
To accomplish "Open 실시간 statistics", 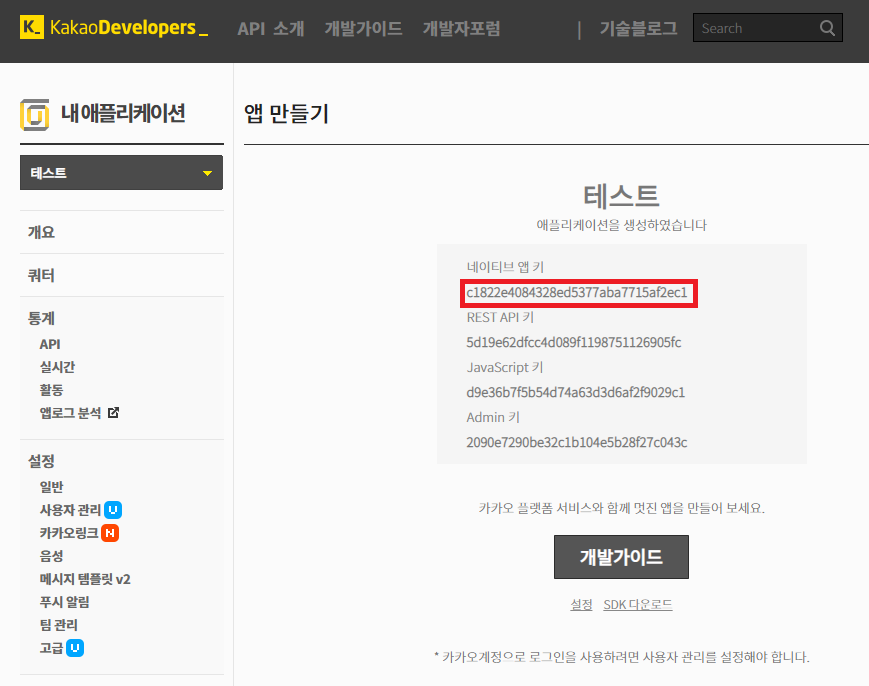I will point(57,367).
